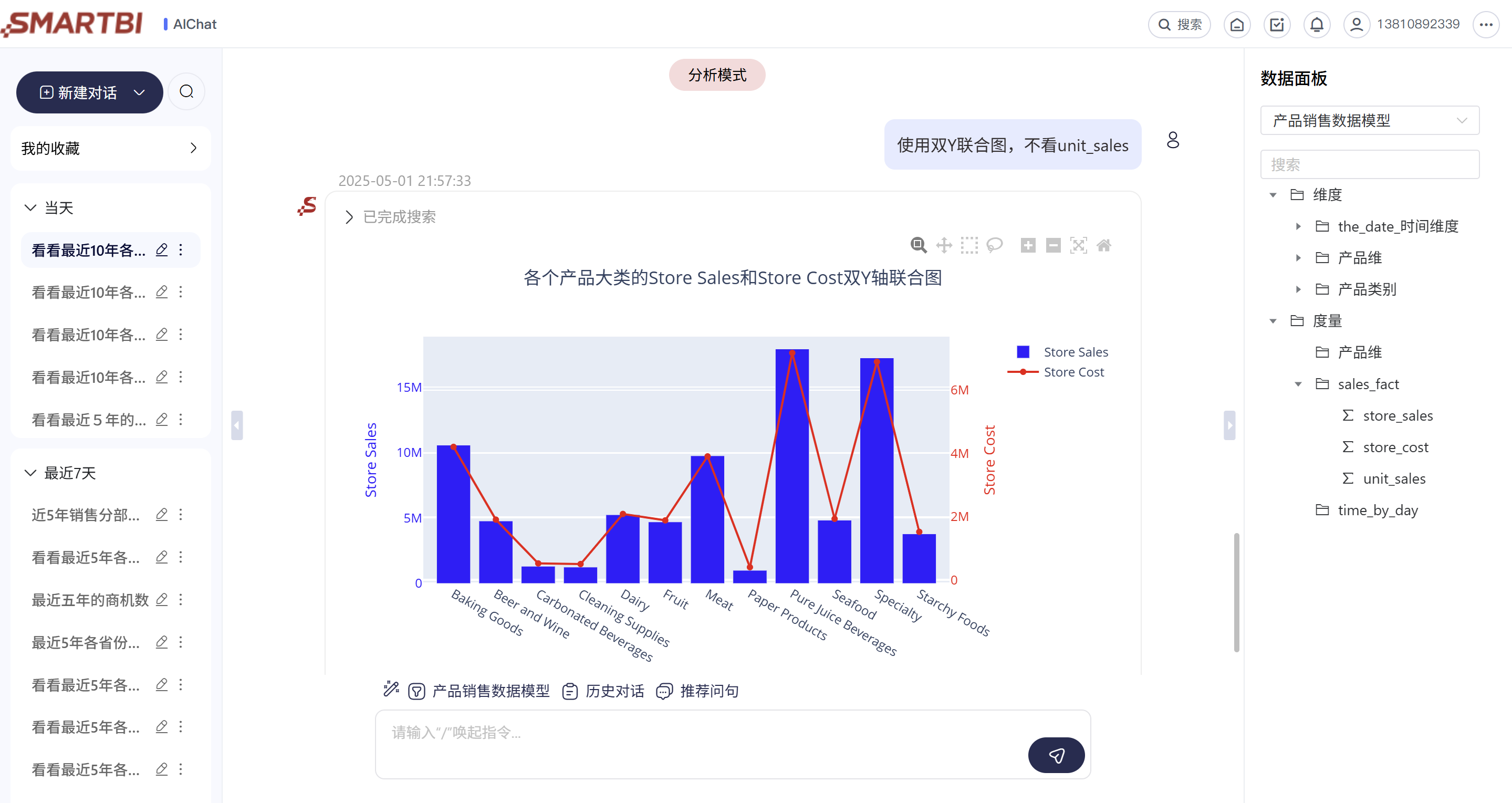
Task: Click the chart zoom in plus icon
Action: [1028, 245]
